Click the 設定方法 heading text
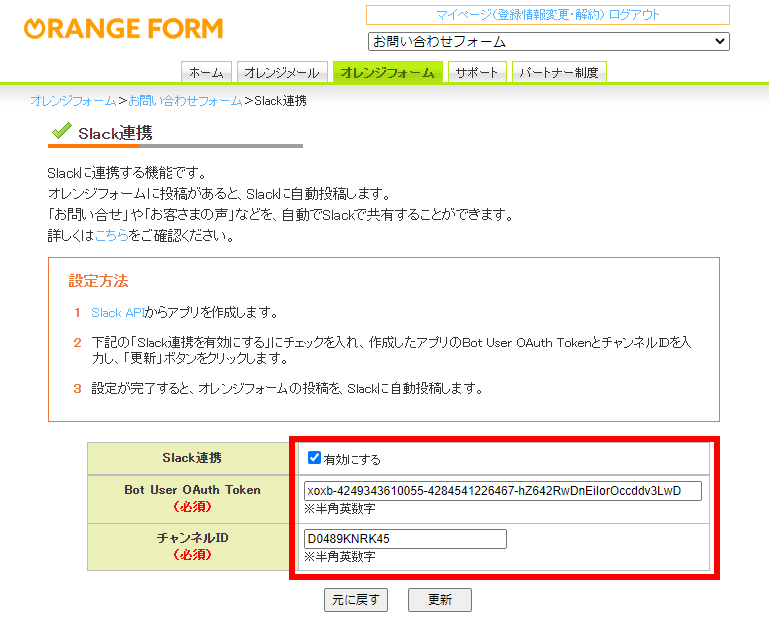The height and width of the screenshot is (624, 769). 99,281
